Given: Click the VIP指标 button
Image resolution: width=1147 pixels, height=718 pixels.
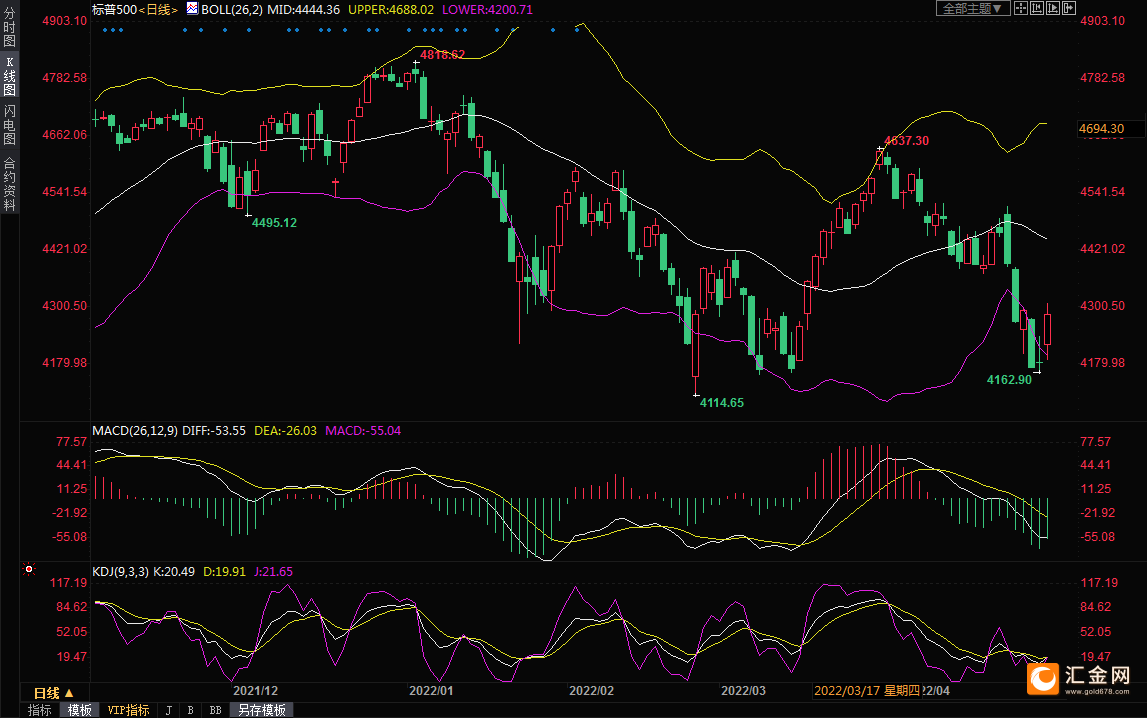Looking at the screenshot, I should (128, 710).
